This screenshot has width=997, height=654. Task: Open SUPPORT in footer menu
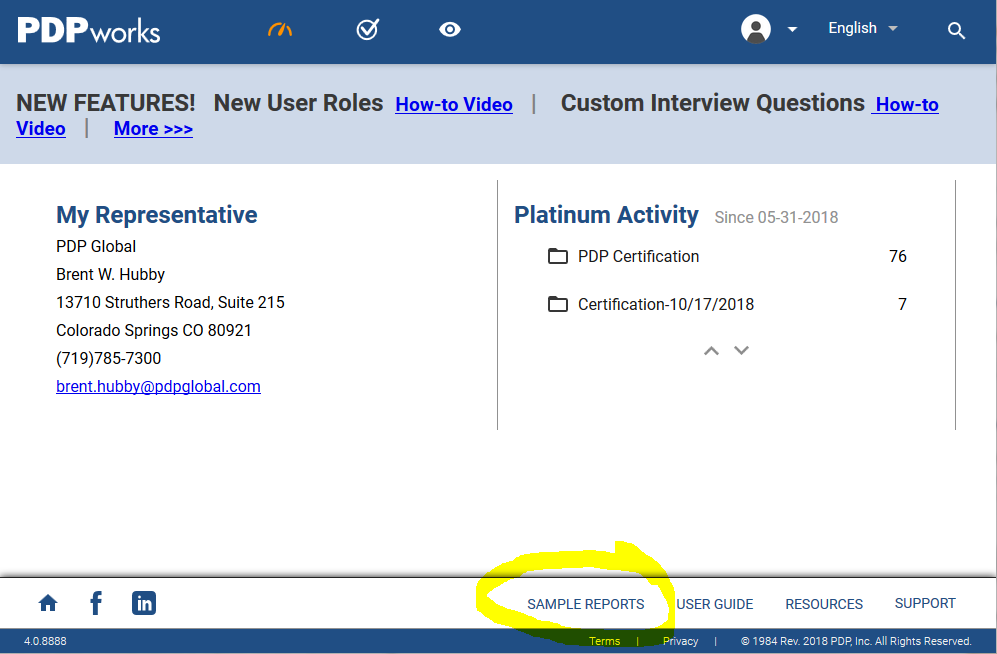925,603
